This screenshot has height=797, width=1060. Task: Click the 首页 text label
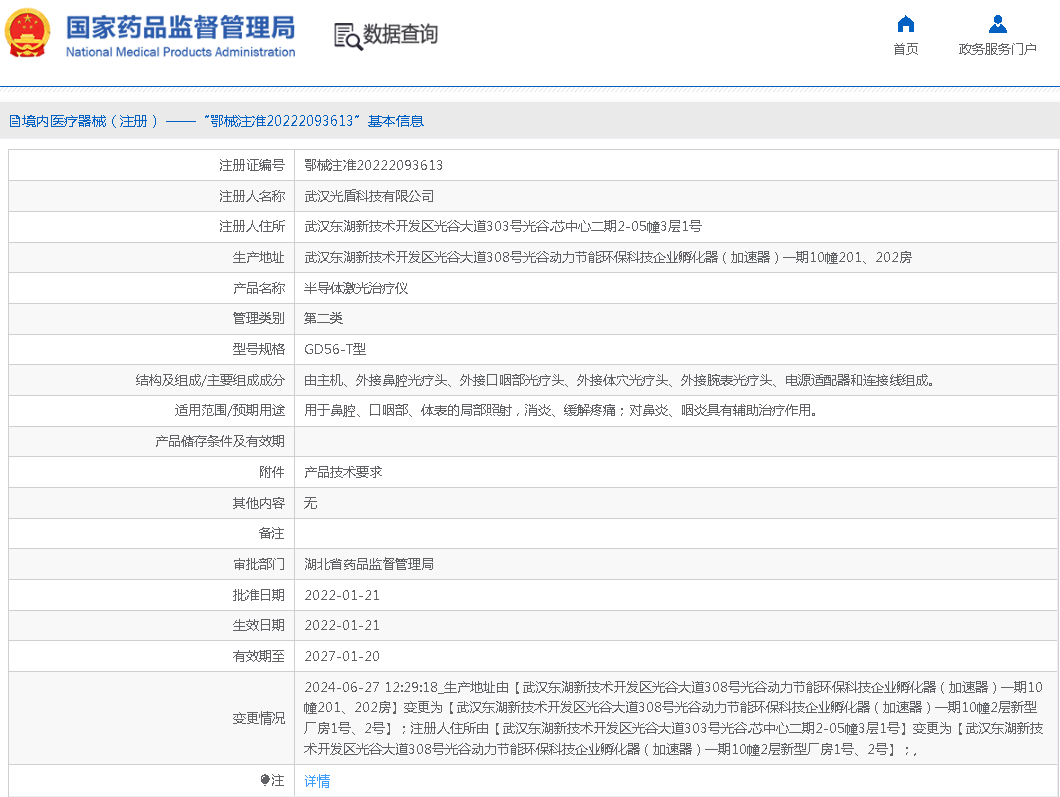905,49
